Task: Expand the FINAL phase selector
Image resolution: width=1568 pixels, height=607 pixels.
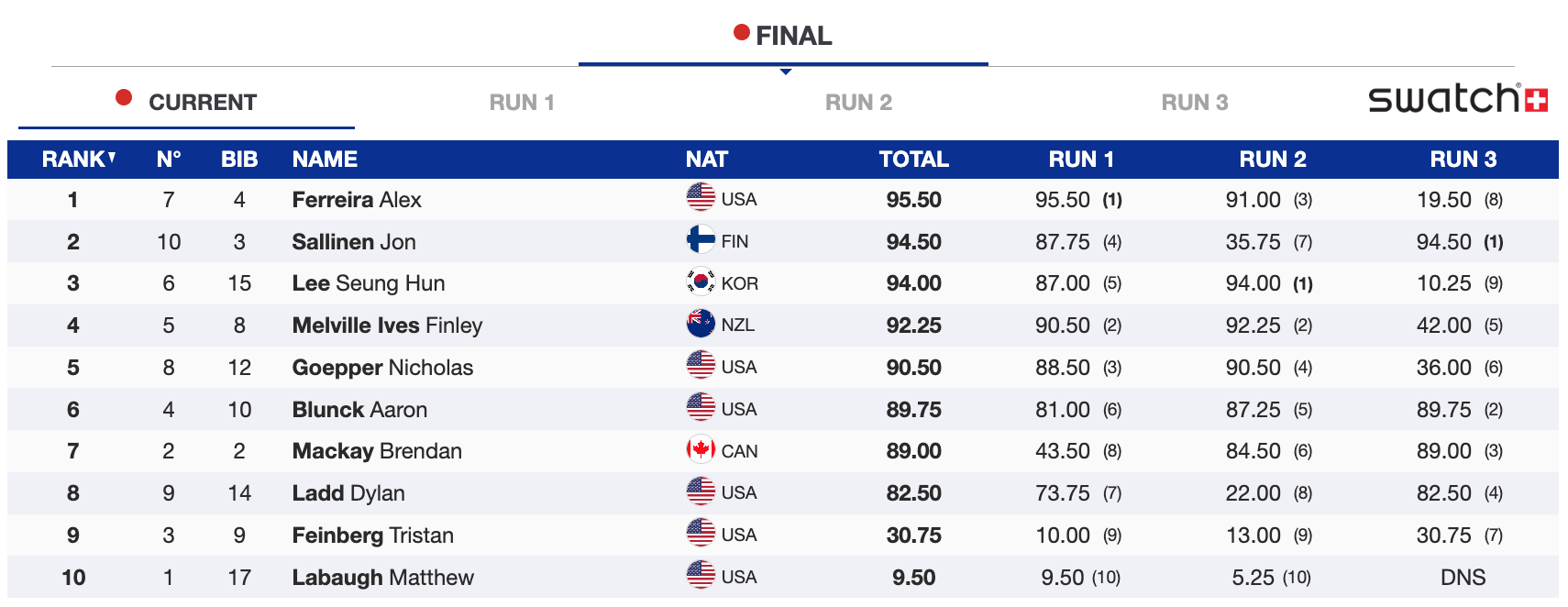Action: click(783, 37)
